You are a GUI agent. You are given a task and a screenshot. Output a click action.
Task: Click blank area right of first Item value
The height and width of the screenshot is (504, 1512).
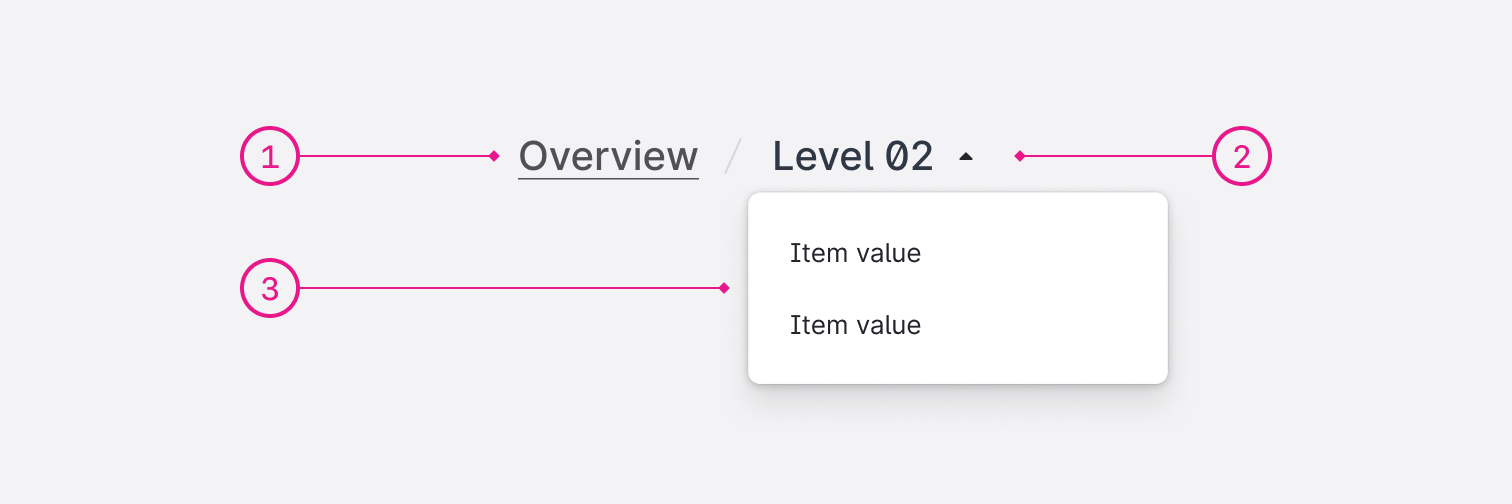point(1040,253)
